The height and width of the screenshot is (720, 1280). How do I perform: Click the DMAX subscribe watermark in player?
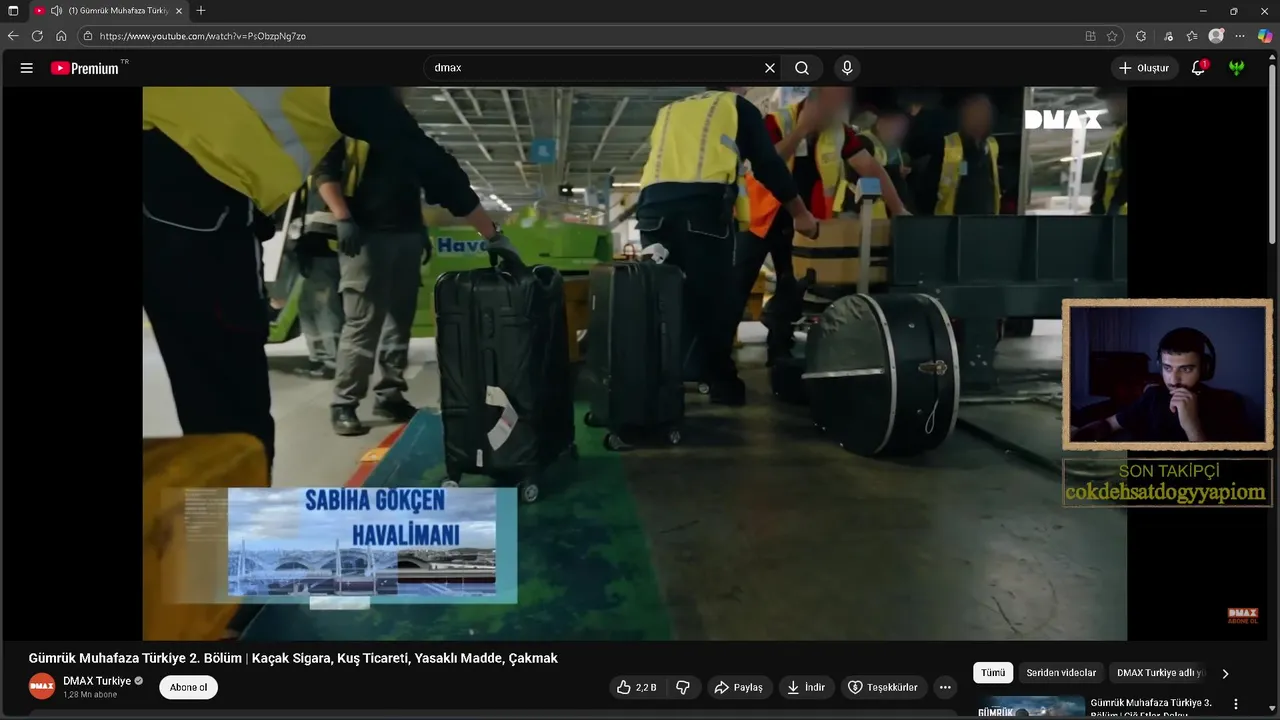(x=1242, y=616)
